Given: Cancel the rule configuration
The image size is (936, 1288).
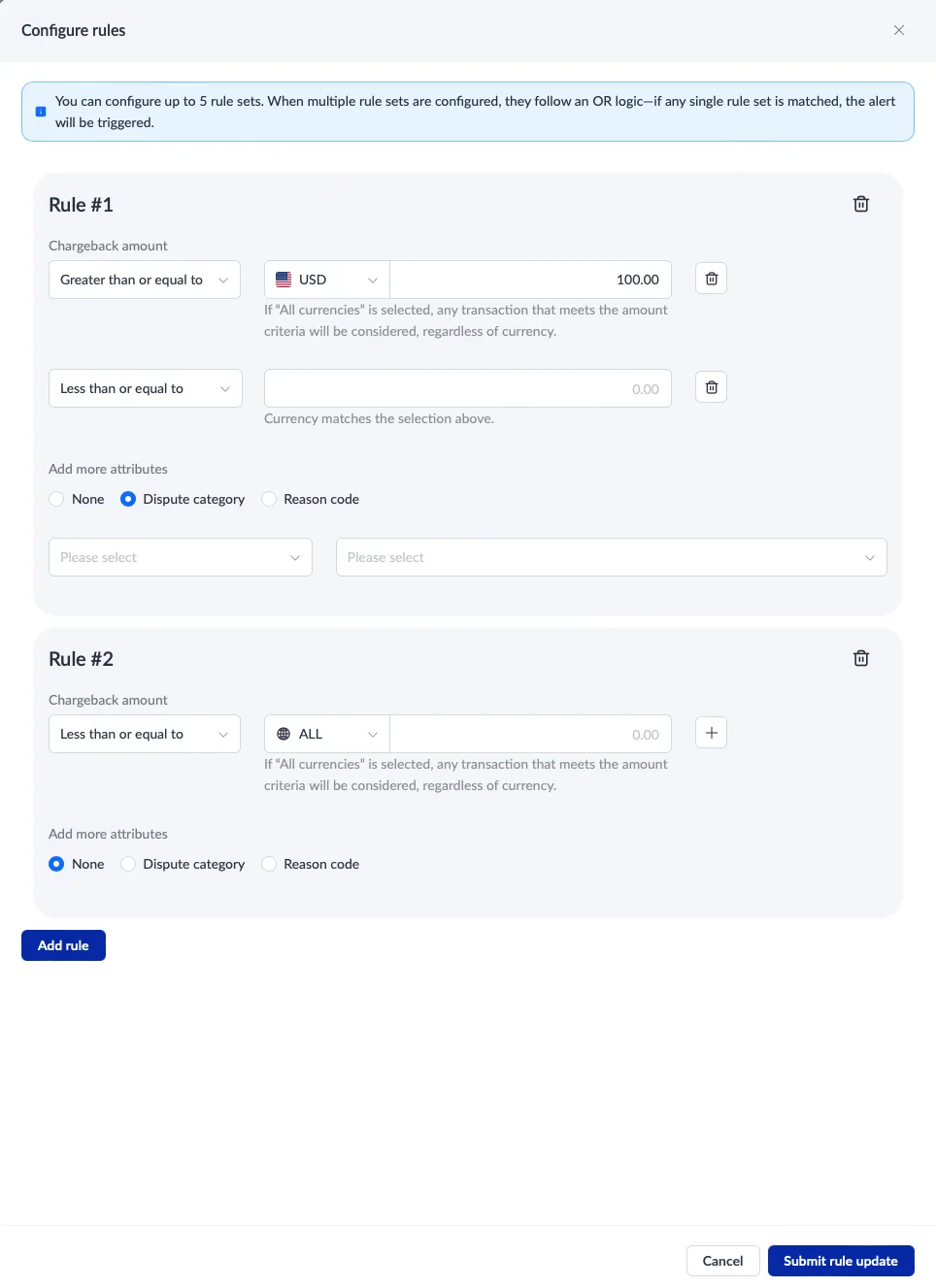Looking at the screenshot, I should pos(722,1261).
